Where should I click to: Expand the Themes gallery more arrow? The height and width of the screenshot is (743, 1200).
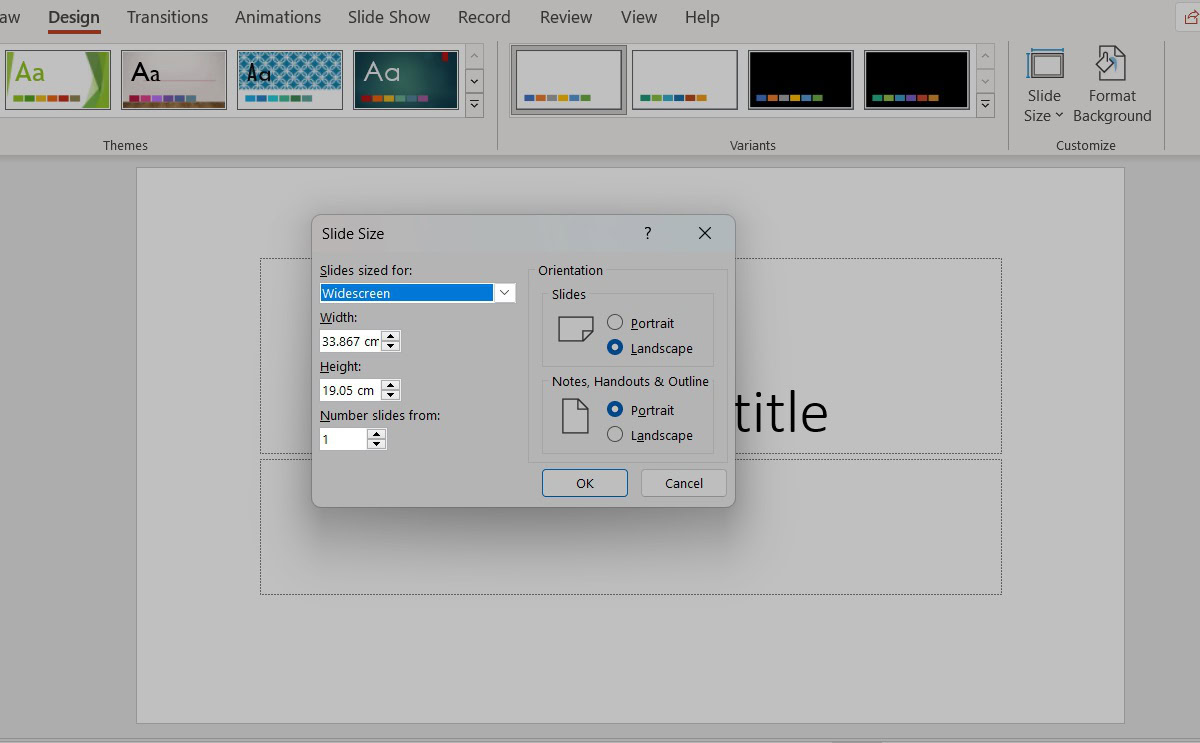click(475, 104)
